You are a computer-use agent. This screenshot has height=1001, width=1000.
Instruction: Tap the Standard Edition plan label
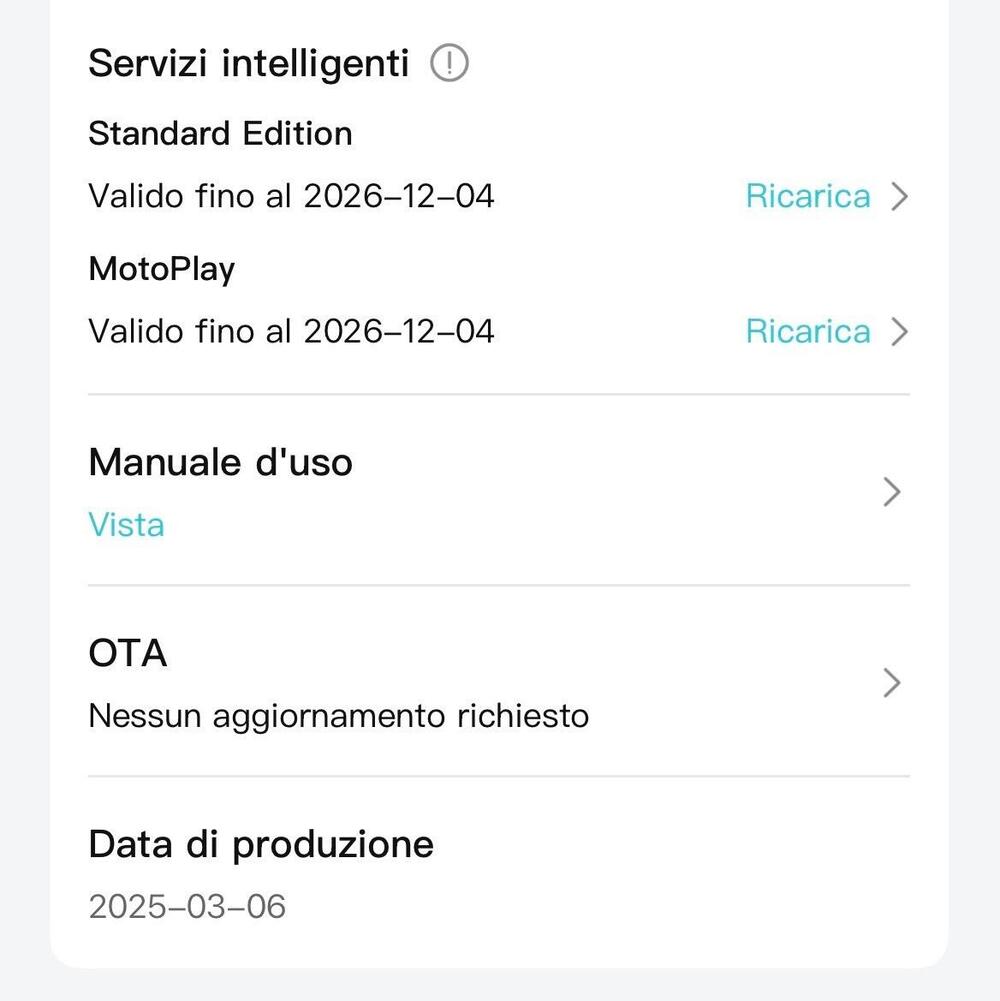coord(220,134)
